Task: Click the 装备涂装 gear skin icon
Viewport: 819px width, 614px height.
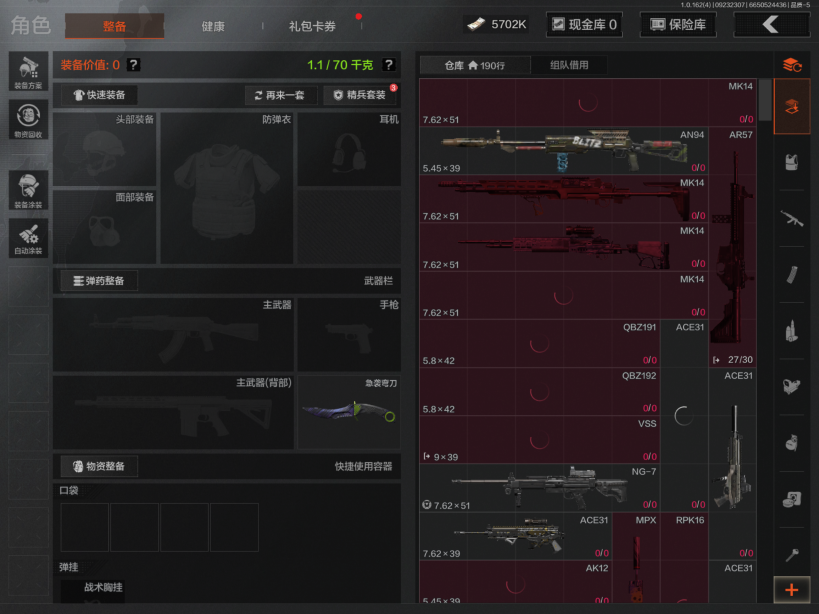Action: click(28, 190)
